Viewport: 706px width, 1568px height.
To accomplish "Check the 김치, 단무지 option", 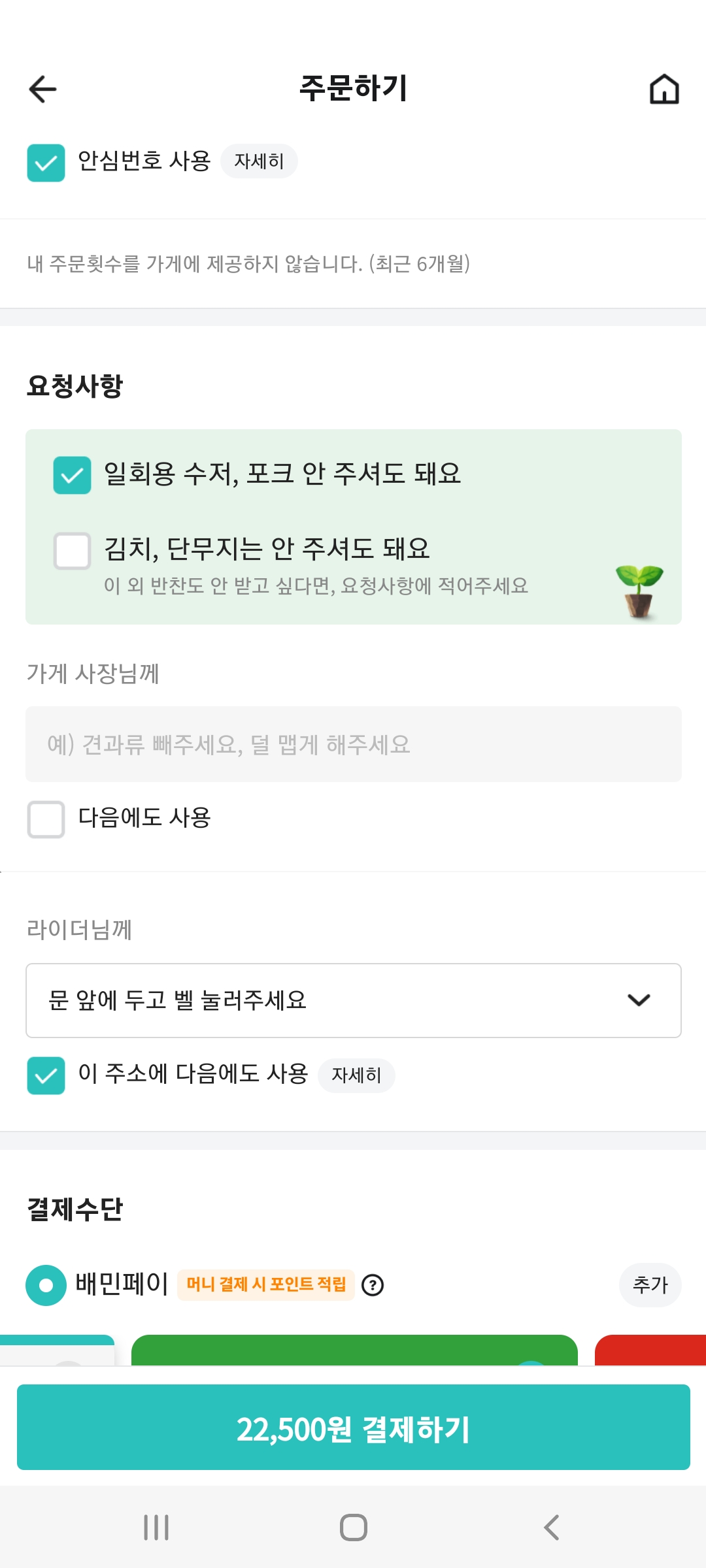I will 72,551.
